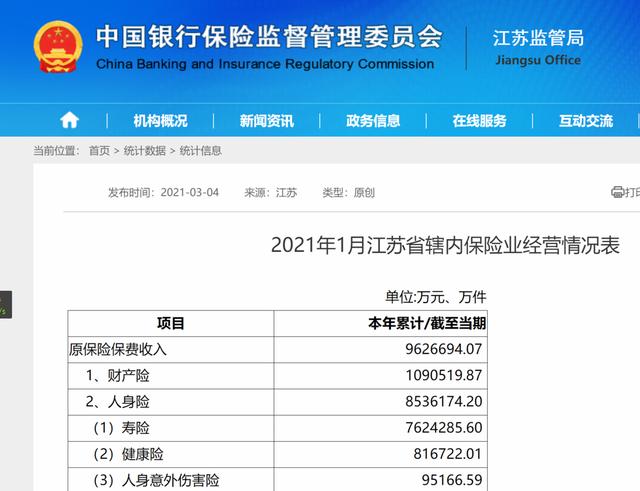Click 中国银行保险监督管理委员会 title
Image resolution: width=640 pixels, height=491 pixels.
(x=269, y=37)
